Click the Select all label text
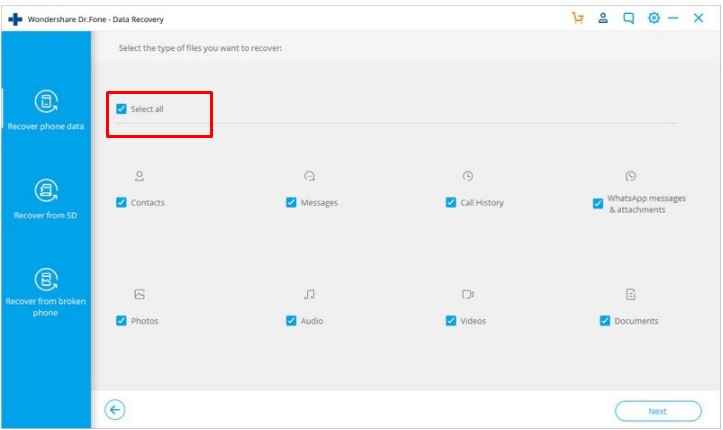723x430 pixels. [147, 109]
